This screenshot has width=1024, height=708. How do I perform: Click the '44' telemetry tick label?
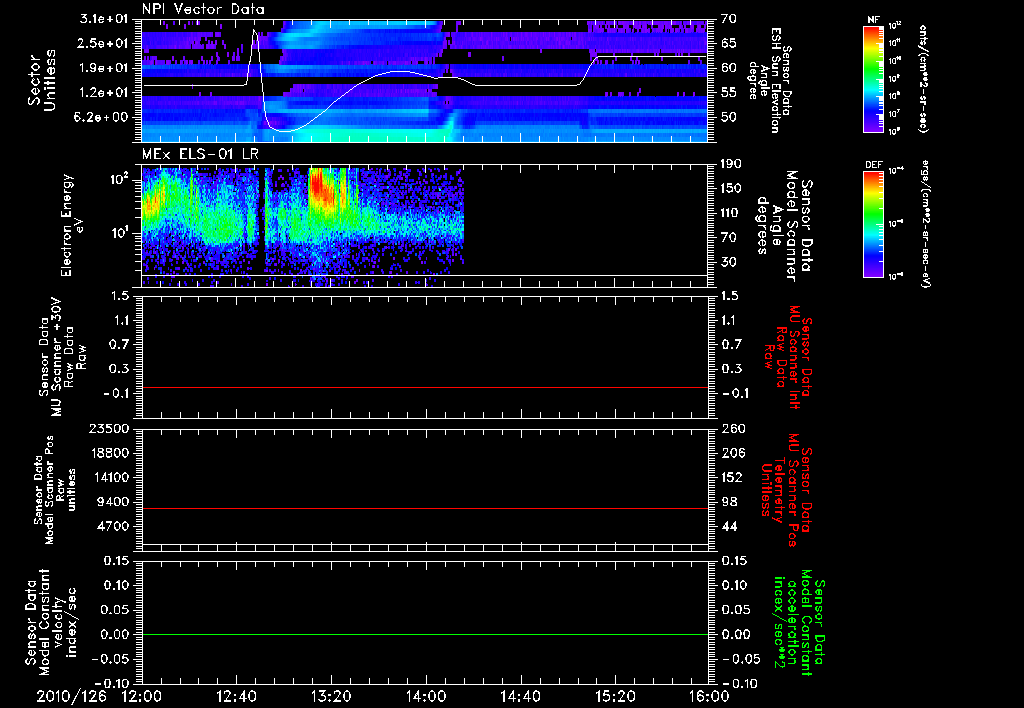pyautogui.click(x=729, y=526)
